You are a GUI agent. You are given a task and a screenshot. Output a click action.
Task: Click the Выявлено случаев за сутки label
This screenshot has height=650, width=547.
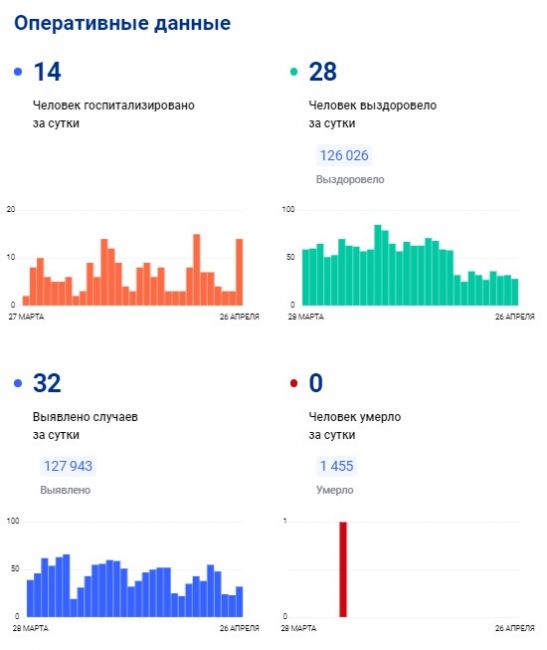click(x=85, y=426)
